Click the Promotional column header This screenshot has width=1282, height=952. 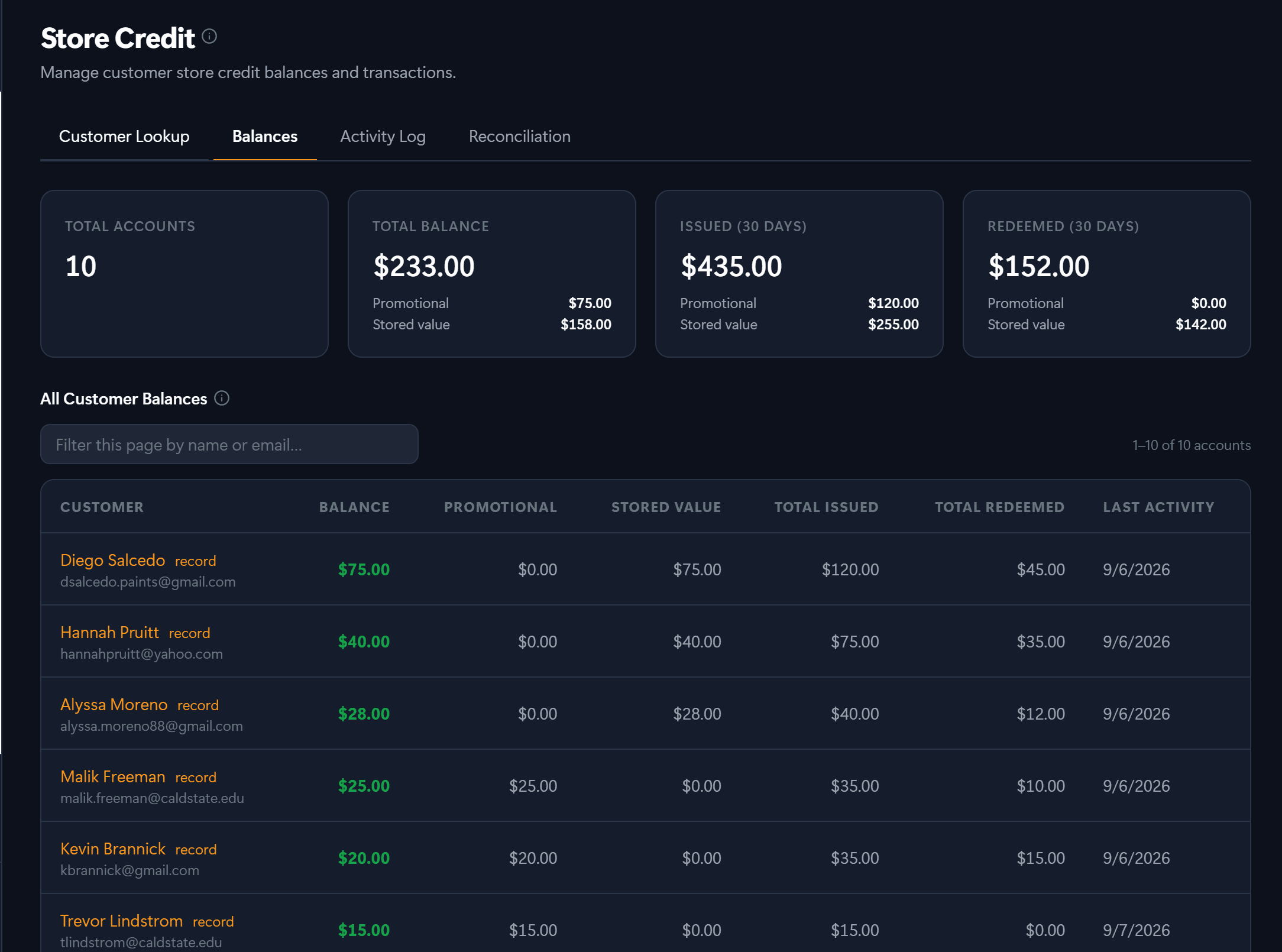(500, 507)
